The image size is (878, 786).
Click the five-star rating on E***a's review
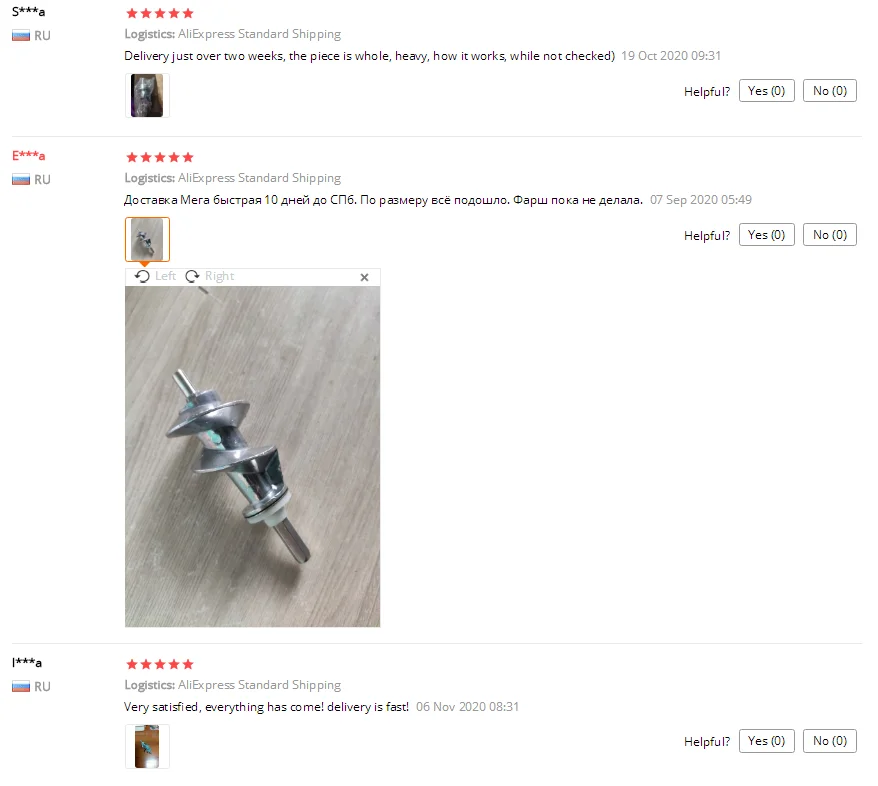[x=160, y=157]
